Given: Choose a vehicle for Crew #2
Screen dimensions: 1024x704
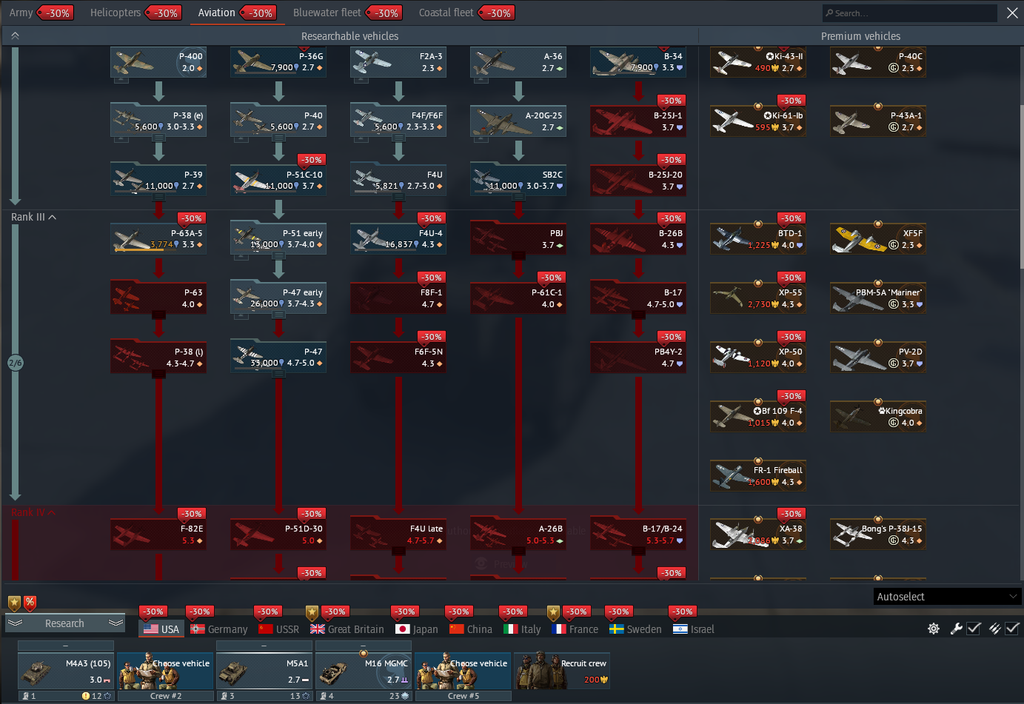Looking at the screenshot, I should [x=165, y=671].
